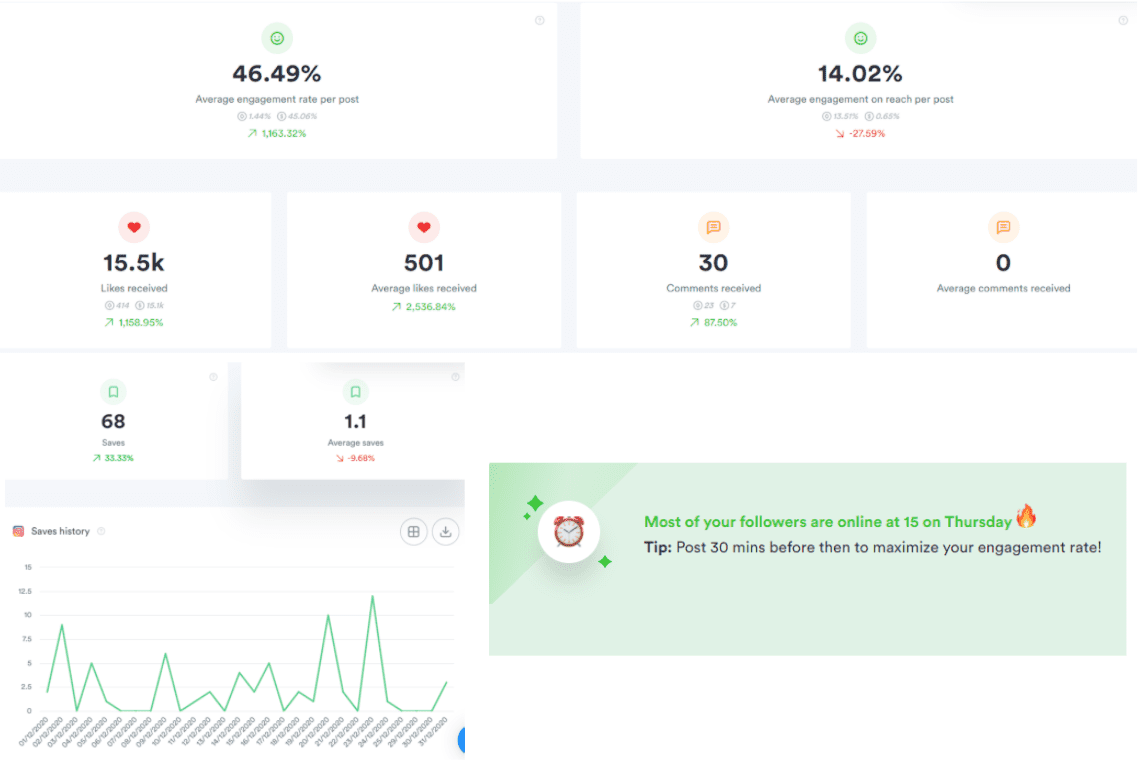Select the 33.33% saves growth
The width and height of the screenshot is (1138, 761).
[113, 458]
